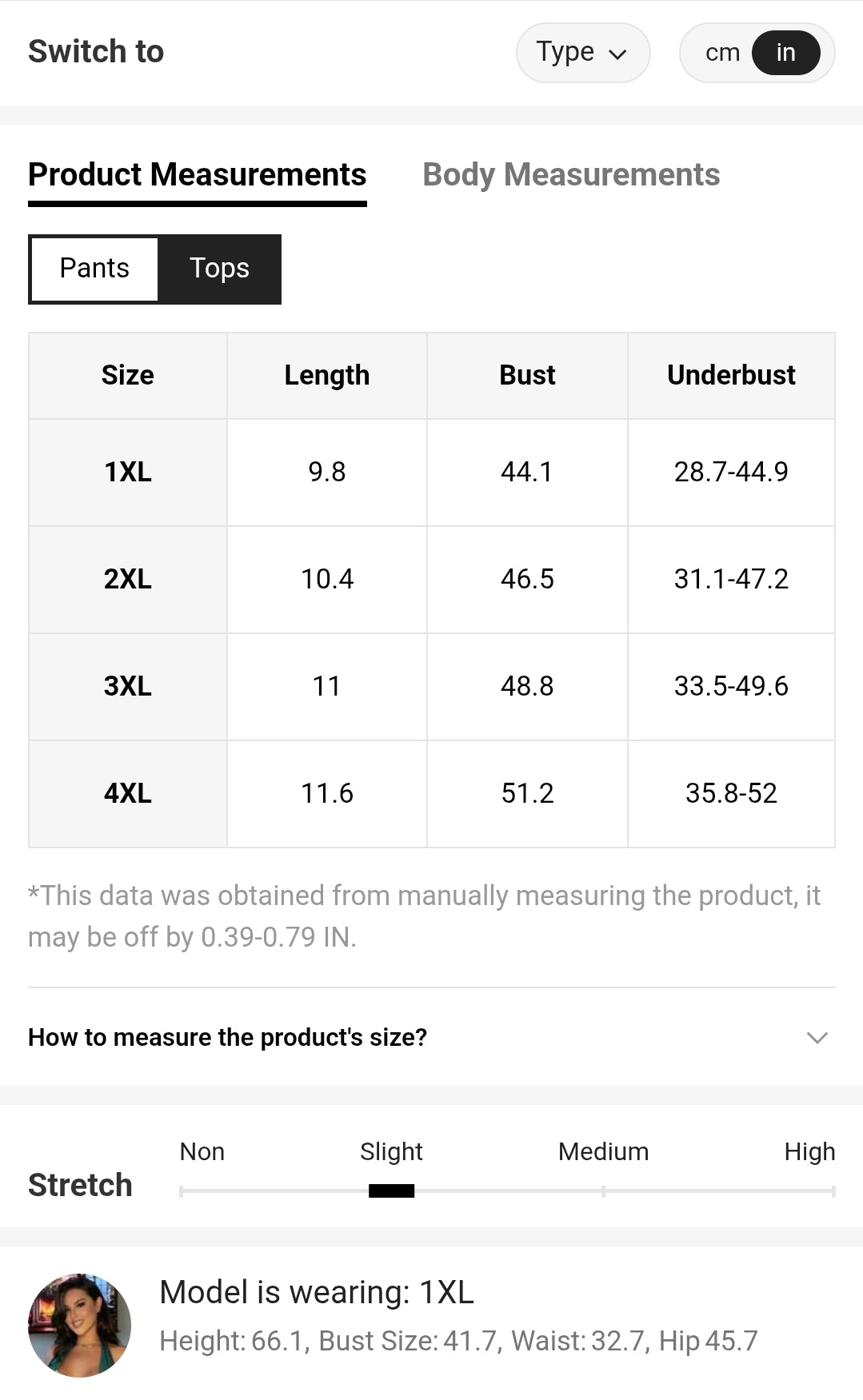The image size is (863, 1400).
Task: Click the Non stretch label
Action: click(202, 1151)
